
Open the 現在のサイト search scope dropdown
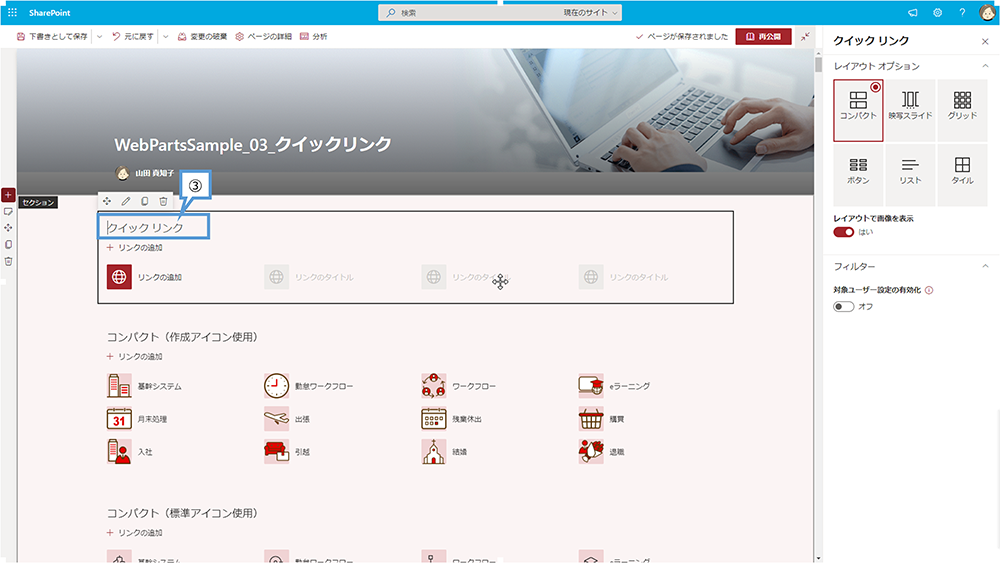click(590, 12)
